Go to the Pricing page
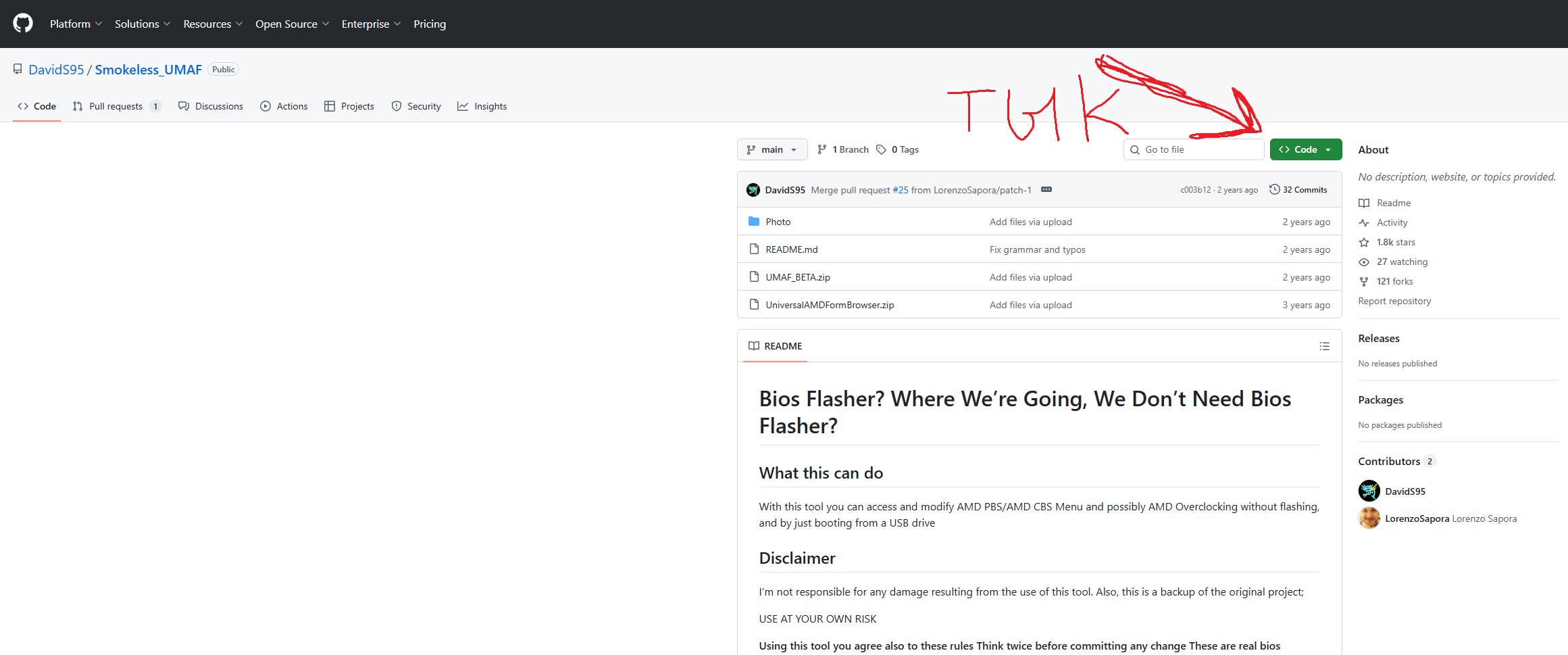This screenshot has width=1568, height=655. pos(430,24)
